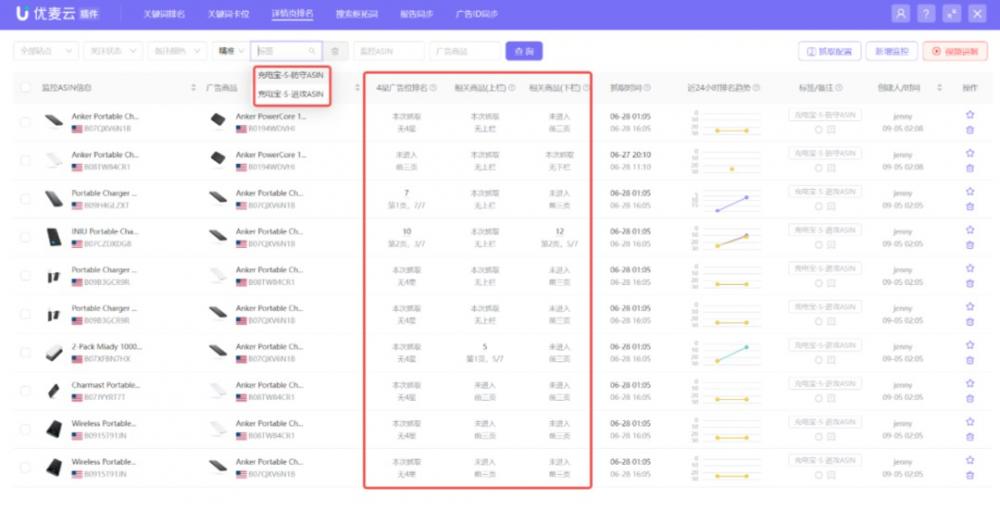Click the 新增监控 button
Screen dimensions: 1000x511
point(892,51)
